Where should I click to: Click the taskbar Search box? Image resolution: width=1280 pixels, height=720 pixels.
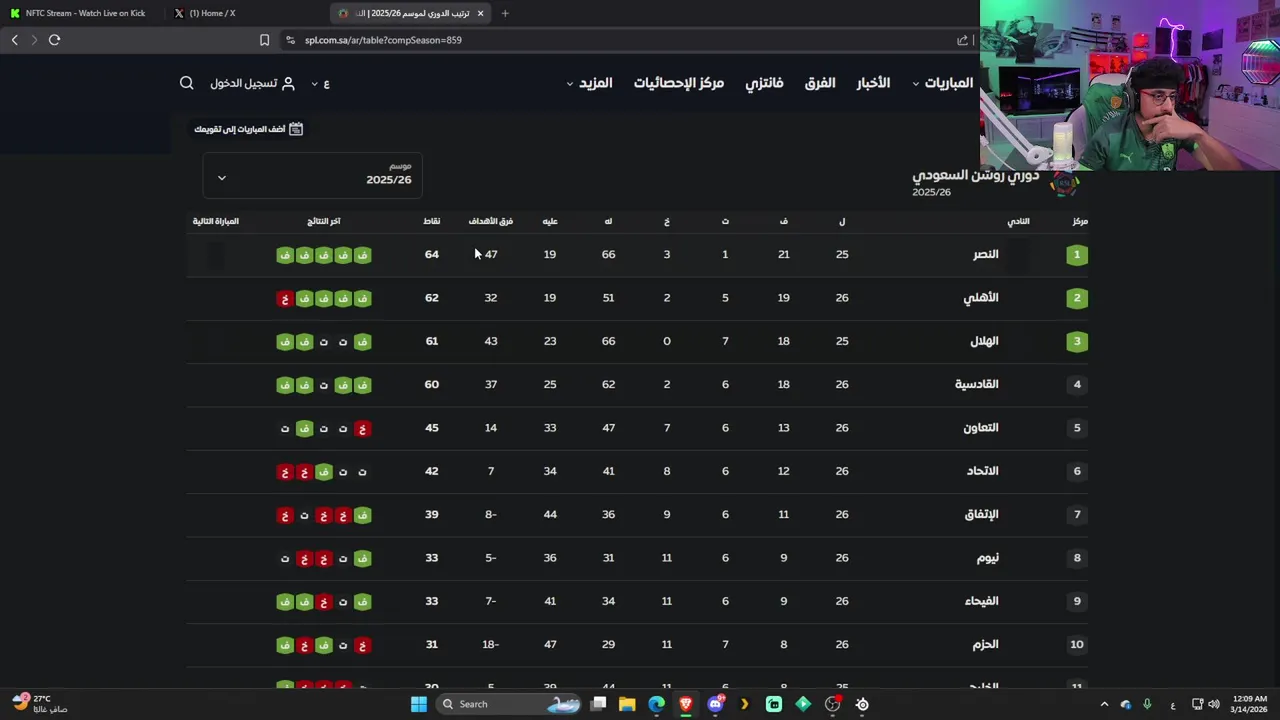pyautogui.click(x=510, y=704)
